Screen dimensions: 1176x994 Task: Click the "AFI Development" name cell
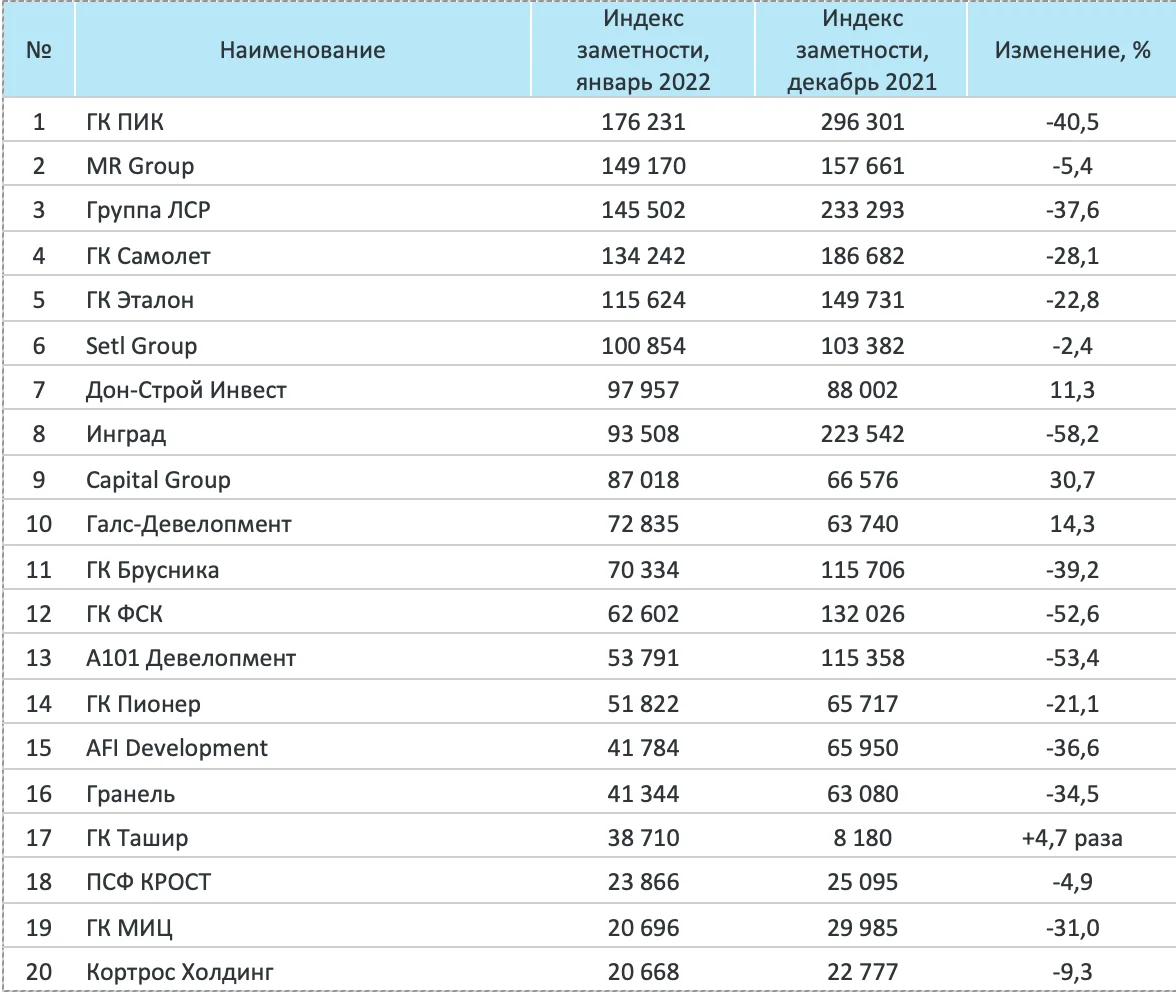point(177,748)
